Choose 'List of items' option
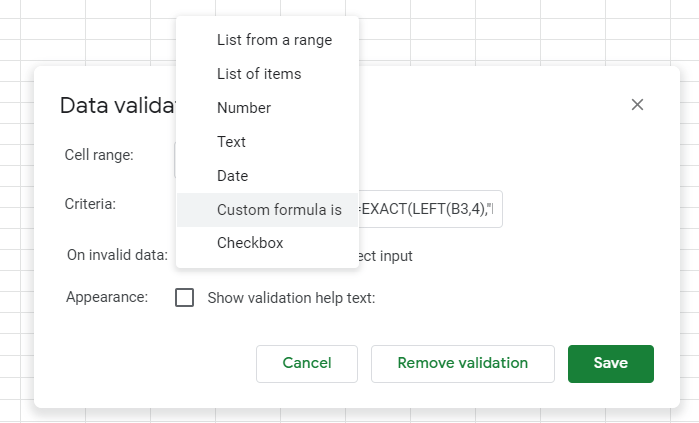This screenshot has width=699, height=423. coord(259,74)
